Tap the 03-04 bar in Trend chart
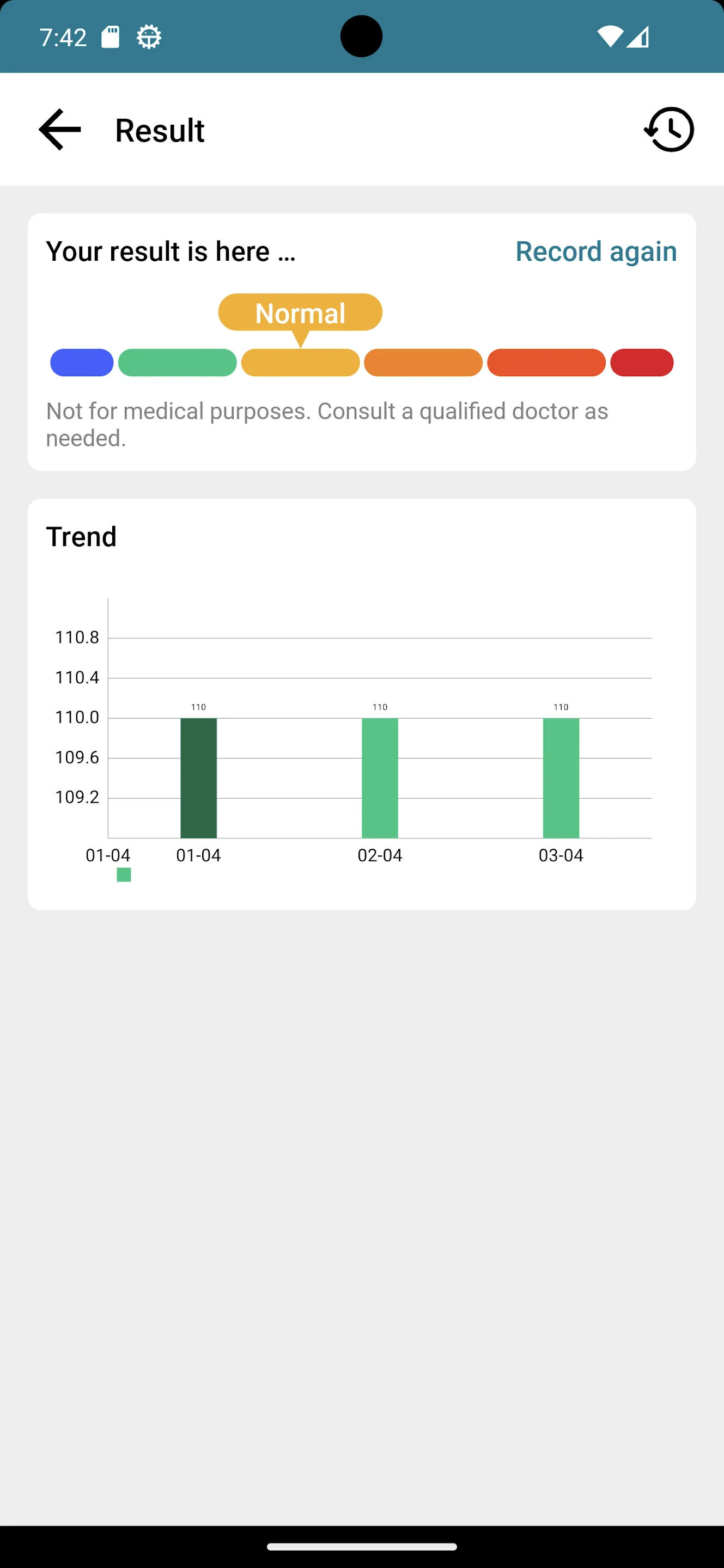Screen dimensions: 724x1568 [561, 778]
